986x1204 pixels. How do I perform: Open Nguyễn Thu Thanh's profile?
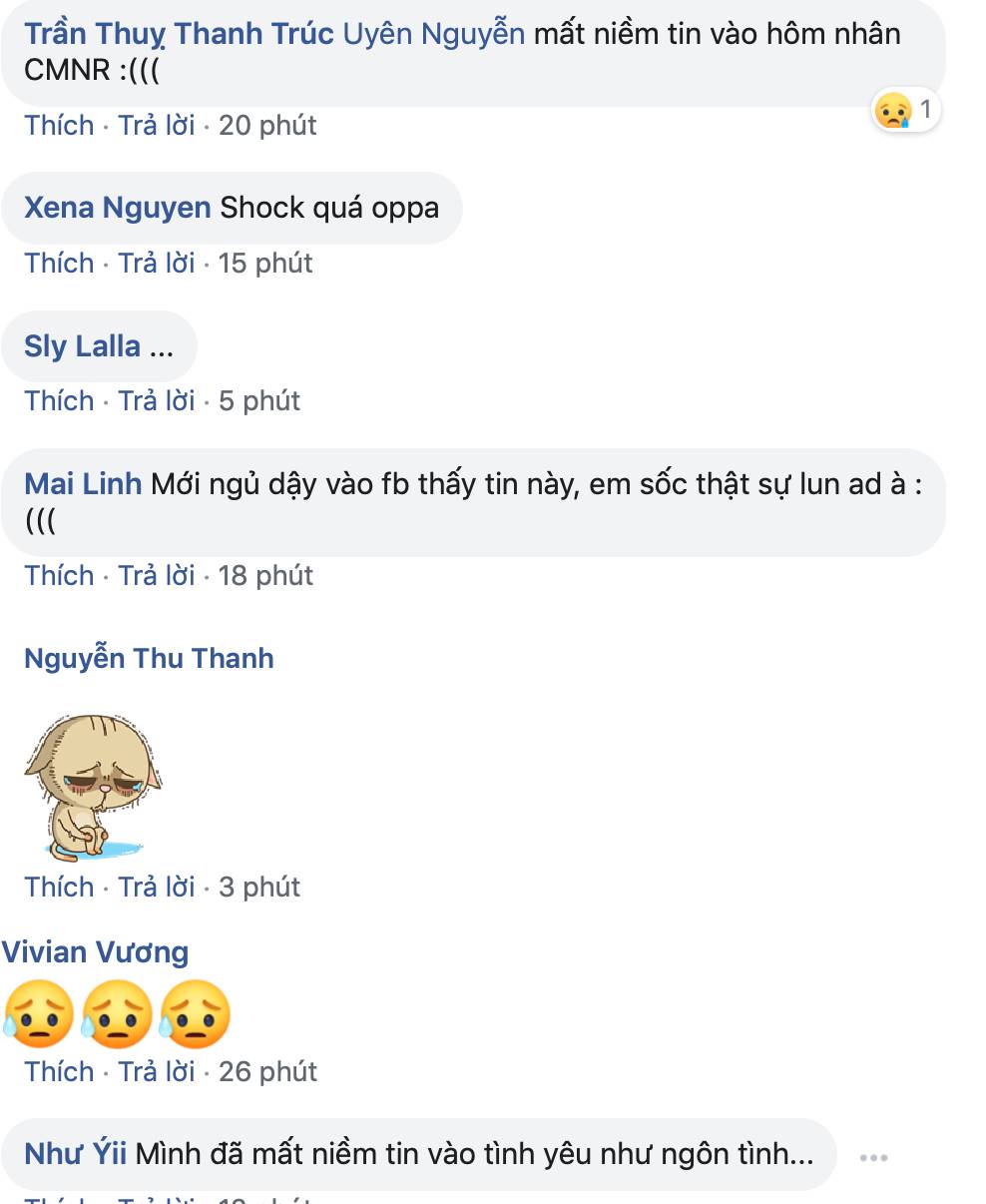tap(149, 659)
